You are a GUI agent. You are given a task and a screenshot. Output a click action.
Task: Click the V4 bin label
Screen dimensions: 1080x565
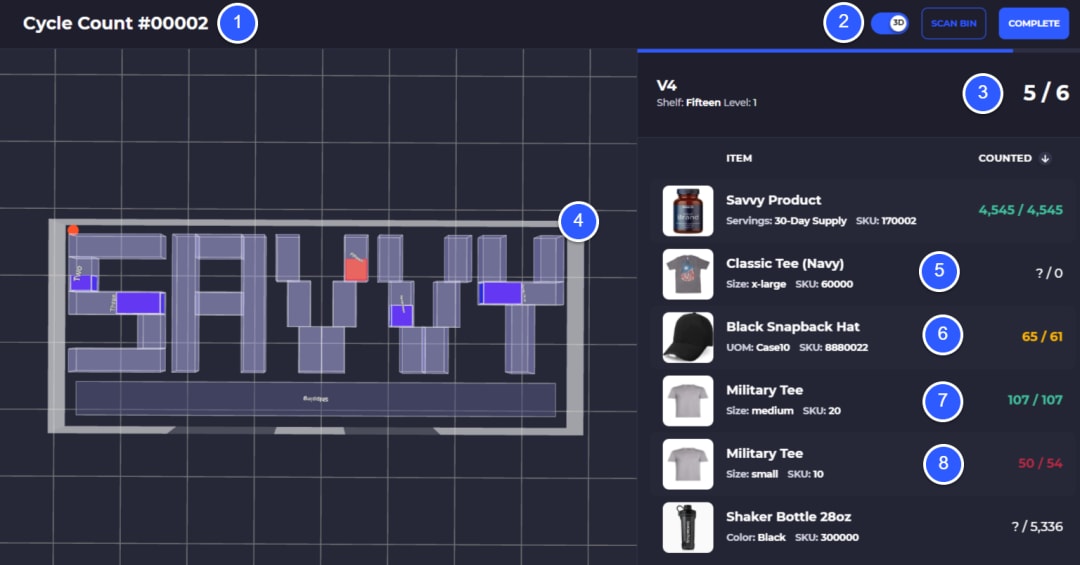(x=666, y=86)
